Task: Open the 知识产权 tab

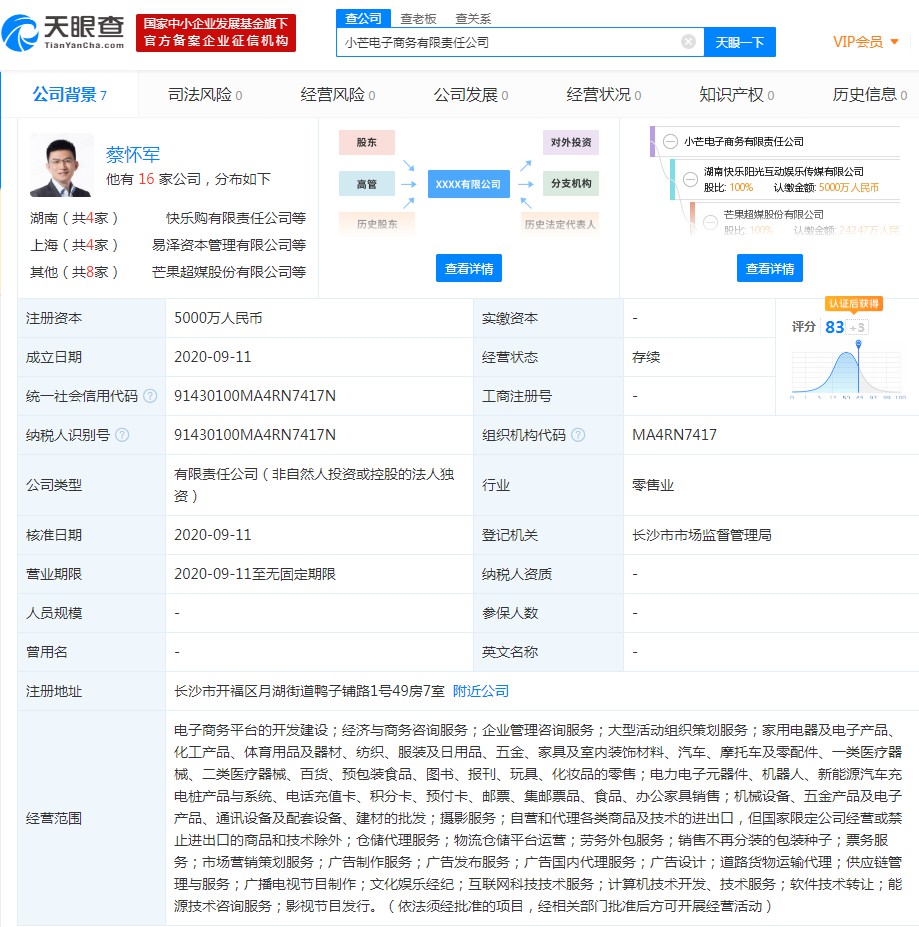Action: coord(736,95)
